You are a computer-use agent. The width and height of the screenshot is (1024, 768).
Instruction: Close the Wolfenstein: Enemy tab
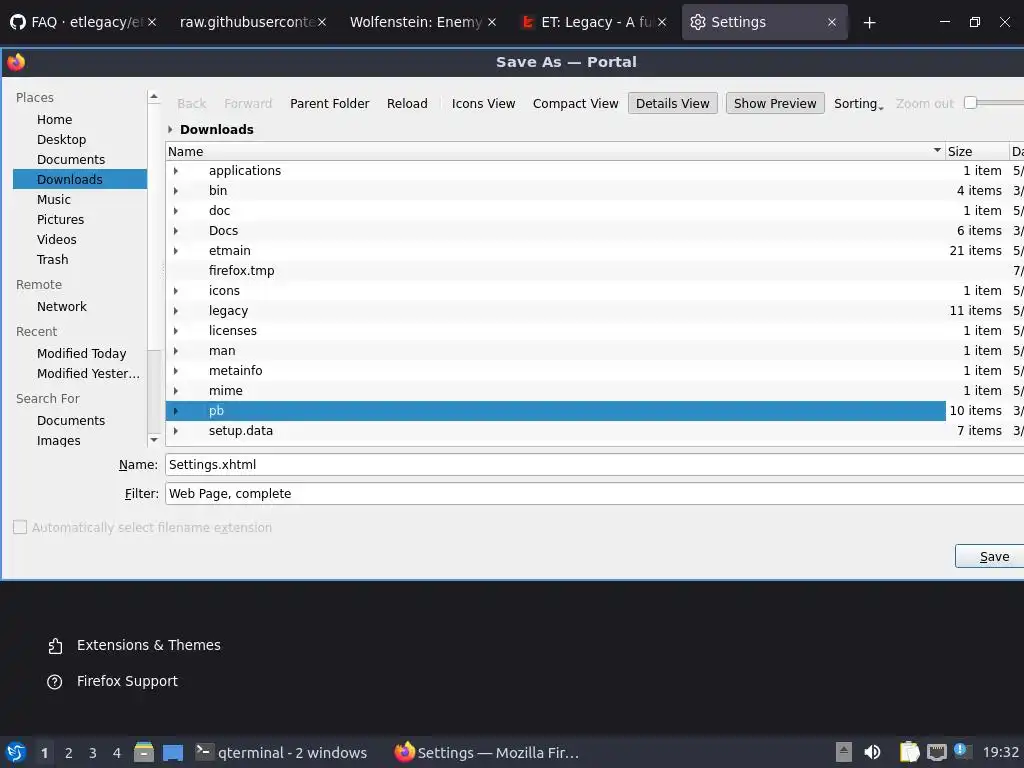coord(492,22)
